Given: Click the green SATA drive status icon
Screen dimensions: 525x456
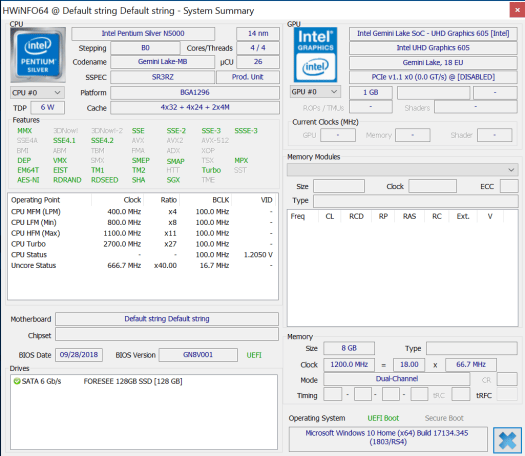Looking at the screenshot, I should [16, 381].
